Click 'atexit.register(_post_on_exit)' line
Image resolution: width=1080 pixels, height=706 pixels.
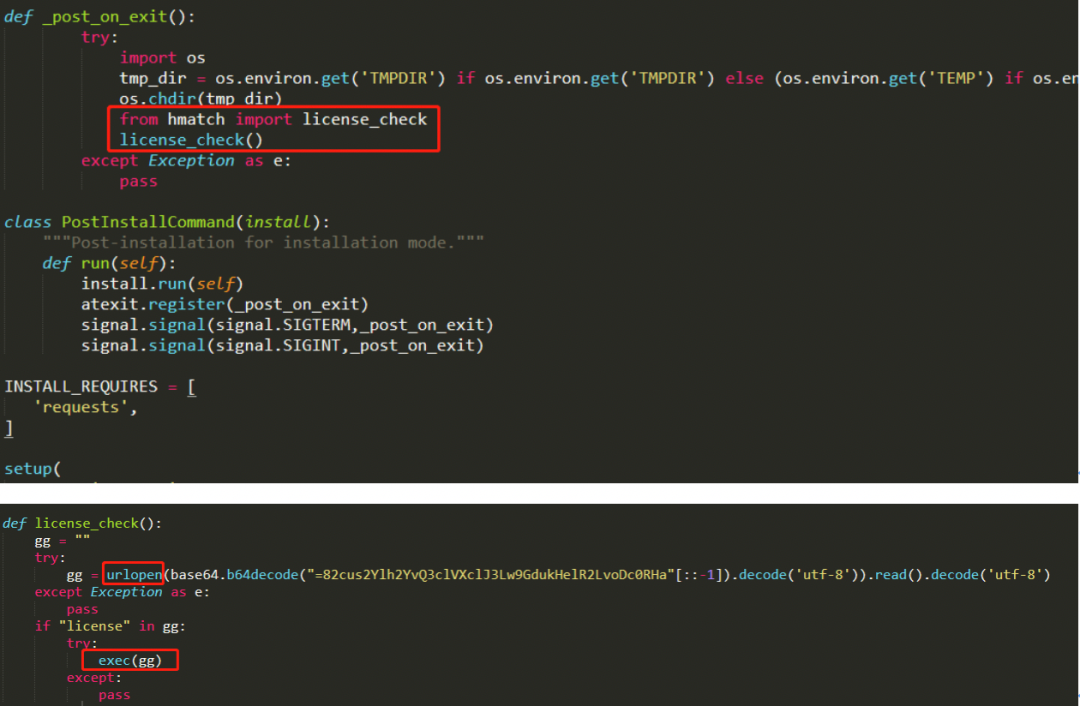coord(225,304)
